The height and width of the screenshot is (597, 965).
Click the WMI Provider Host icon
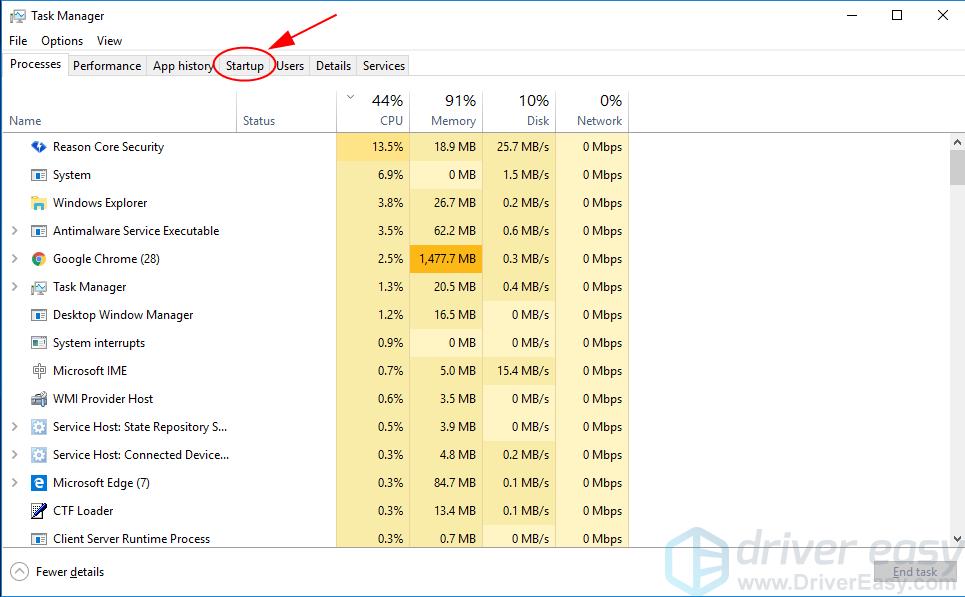point(39,399)
